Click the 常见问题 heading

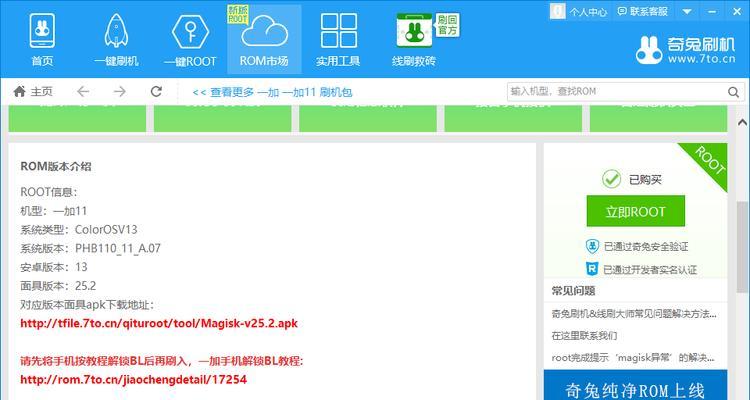click(573, 291)
